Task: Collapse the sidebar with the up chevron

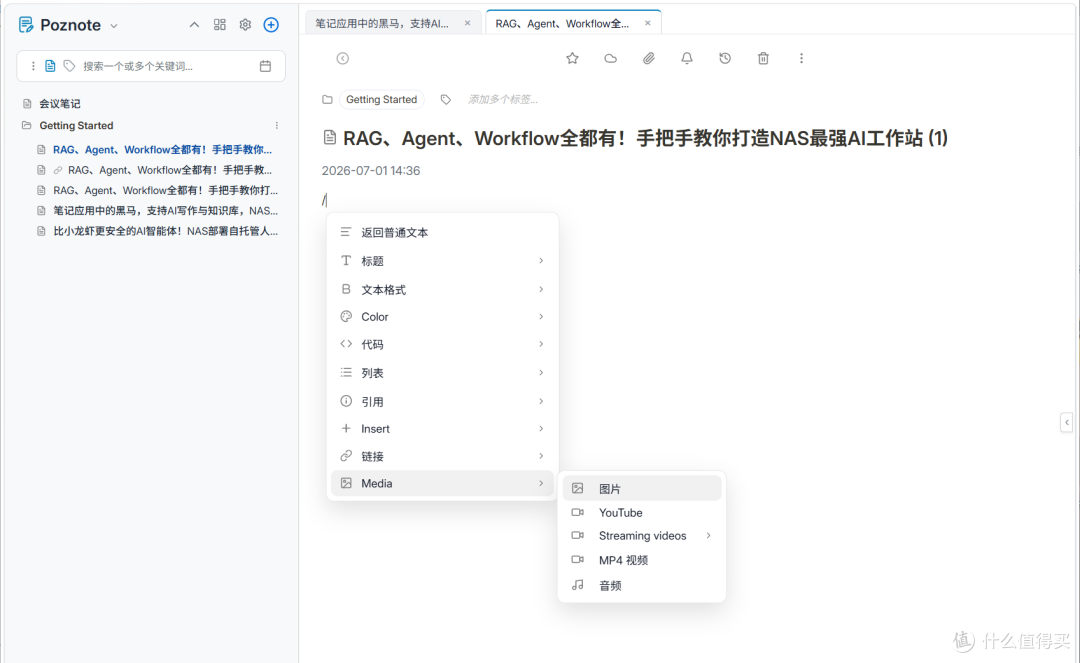Action: tap(194, 25)
